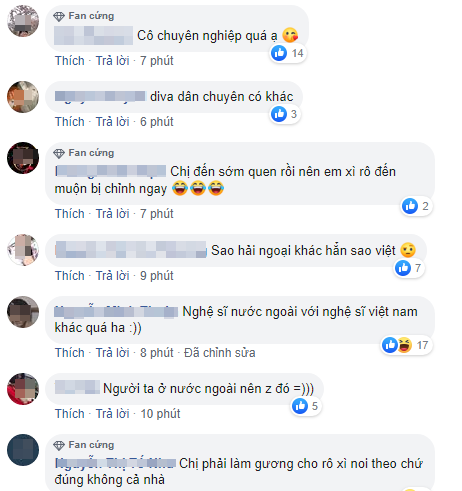The height and width of the screenshot is (491, 462).
Task: Click the '9 phút' timestamp link
Action: (x=157, y=276)
